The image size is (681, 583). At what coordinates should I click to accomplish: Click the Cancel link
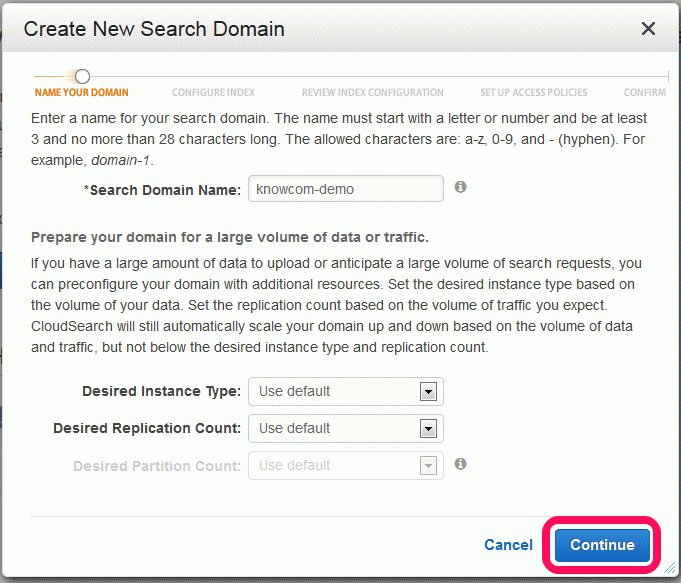pos(508,545)
